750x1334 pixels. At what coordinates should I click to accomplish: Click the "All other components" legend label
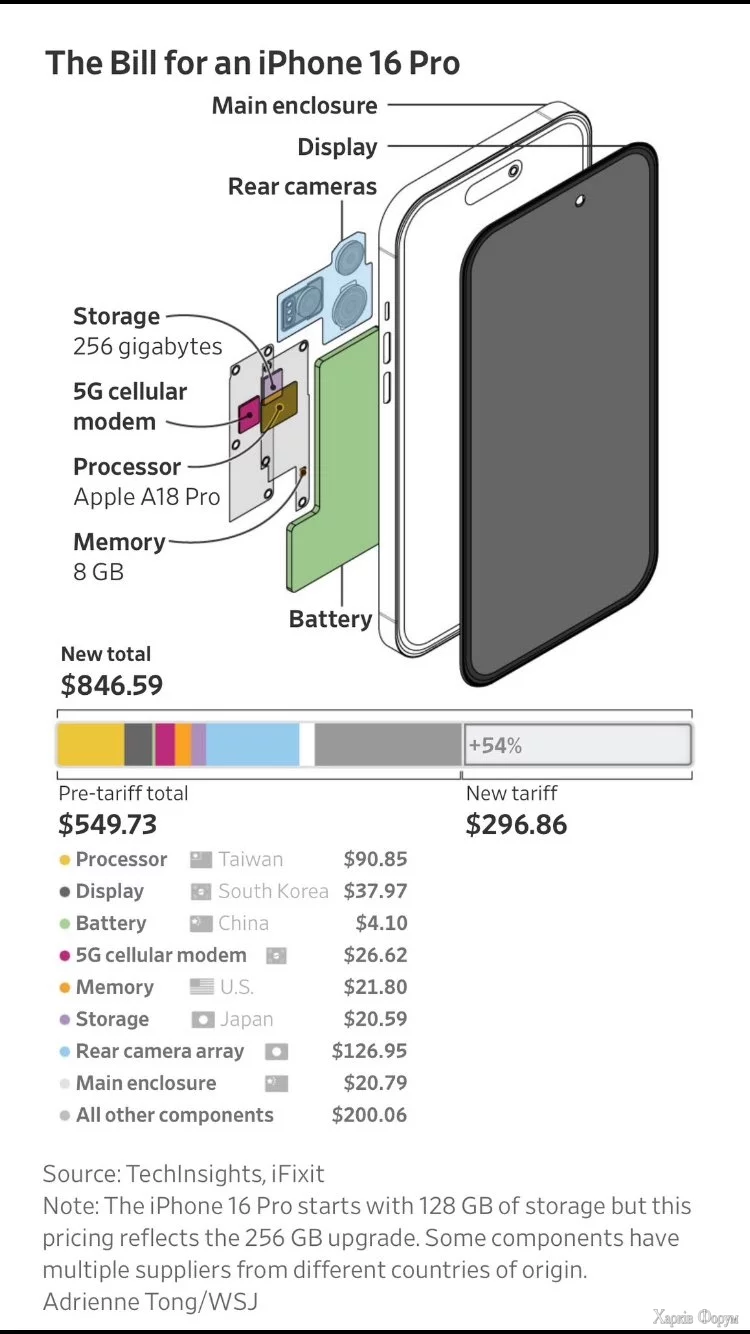pos(174,1115)
